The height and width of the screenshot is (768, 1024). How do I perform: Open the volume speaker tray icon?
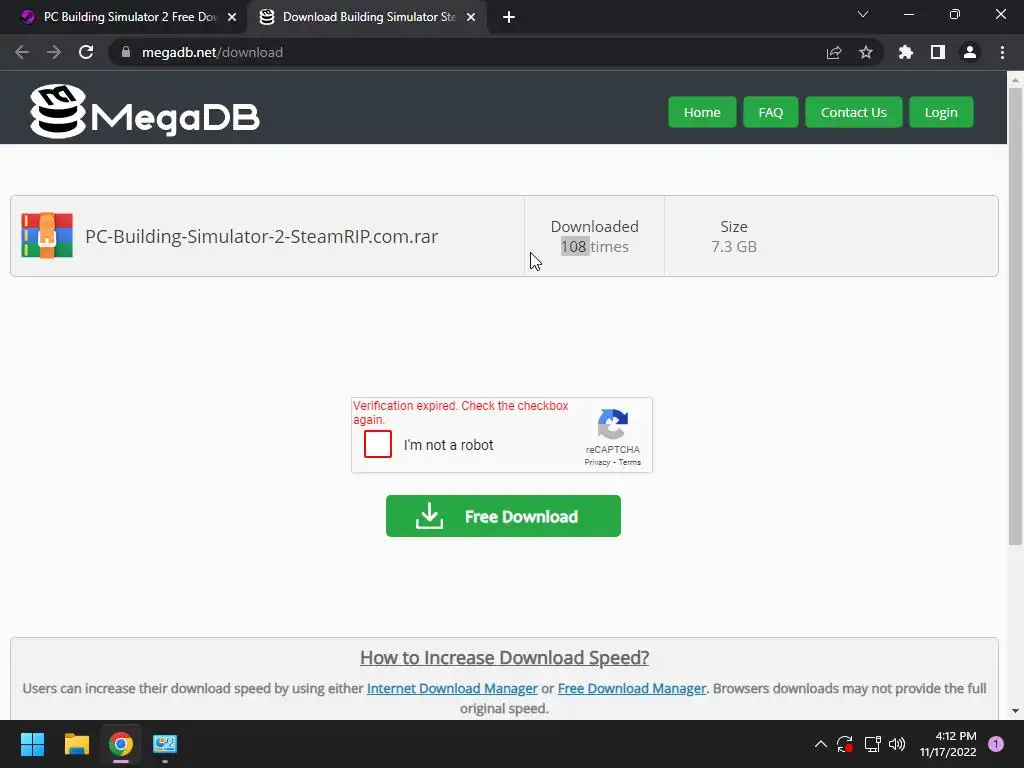click(897, 744)
